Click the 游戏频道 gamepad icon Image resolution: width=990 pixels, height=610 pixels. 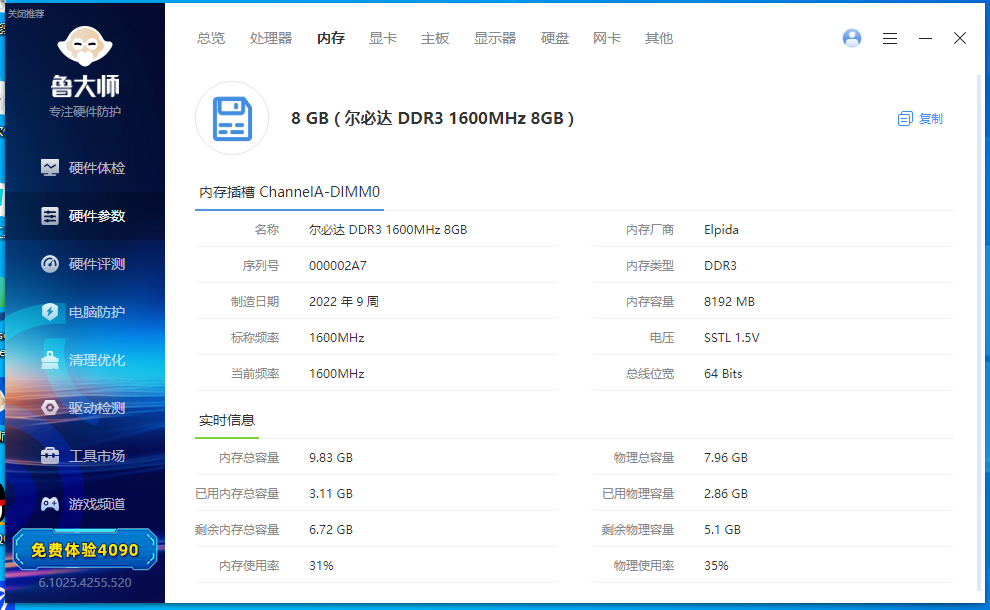(x=50, y=503)
